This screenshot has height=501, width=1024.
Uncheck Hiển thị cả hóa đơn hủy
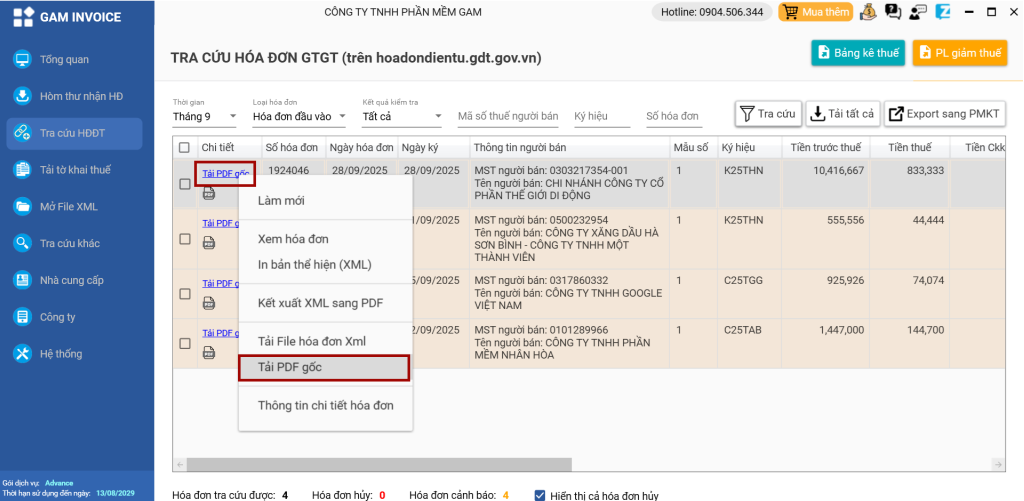point(540,495)
